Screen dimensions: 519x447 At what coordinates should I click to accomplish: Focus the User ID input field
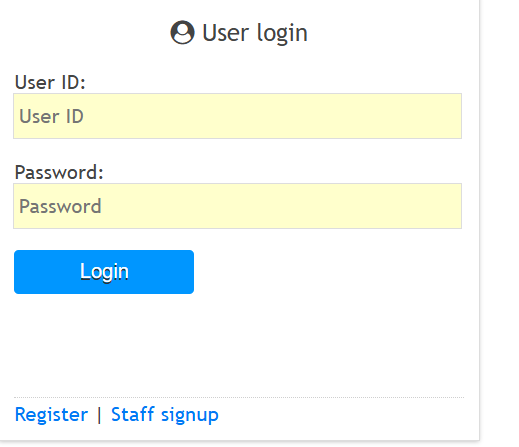(237, 116)
